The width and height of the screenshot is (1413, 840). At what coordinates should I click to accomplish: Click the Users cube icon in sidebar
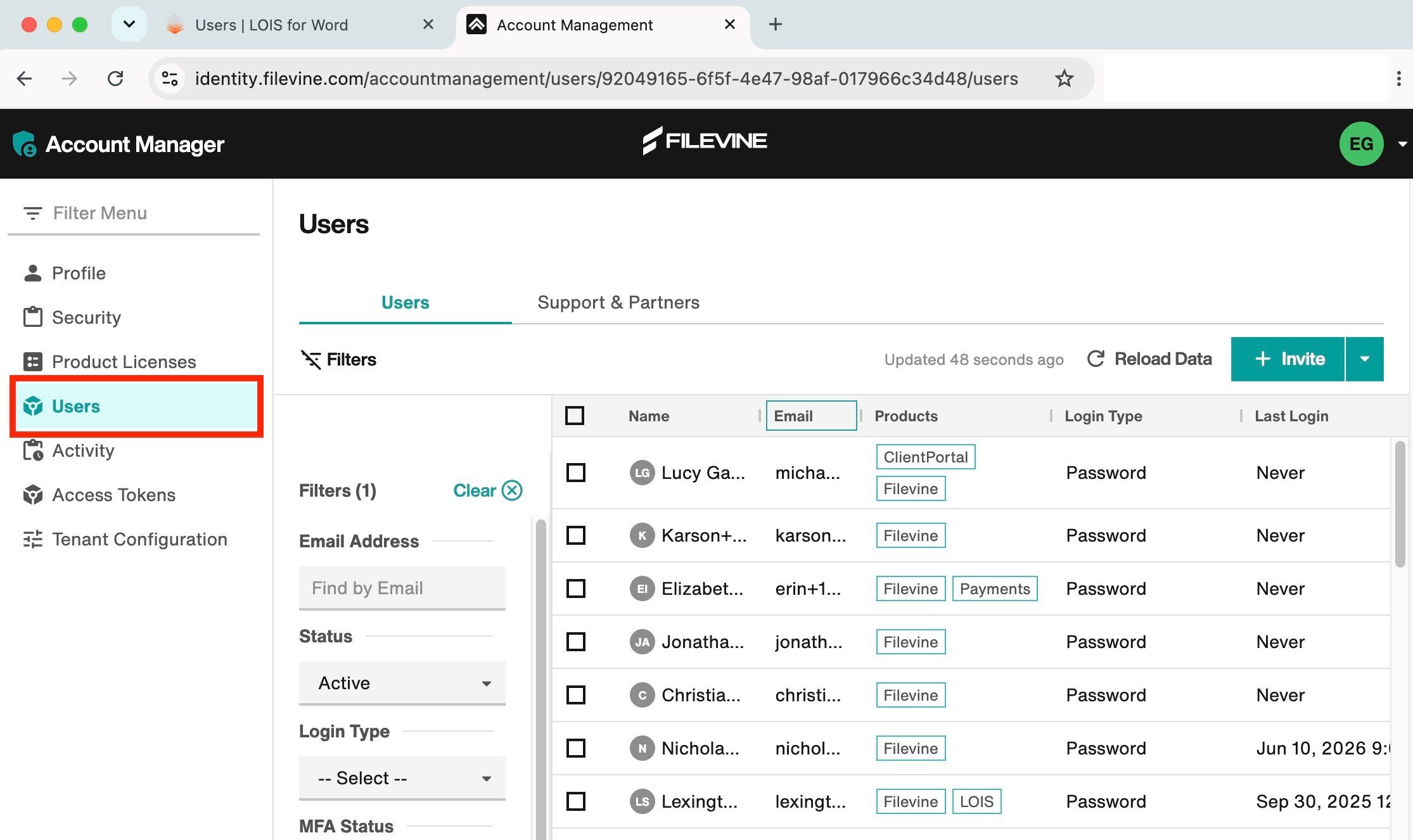click(x=32, y=406)
